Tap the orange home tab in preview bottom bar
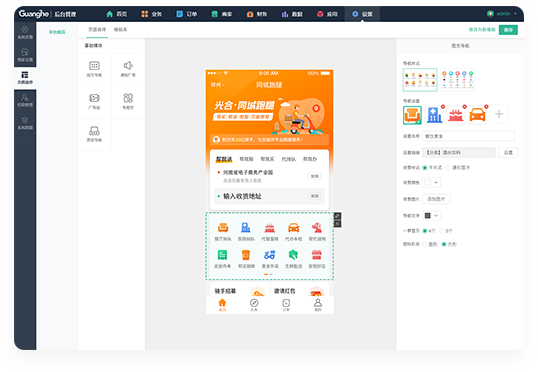The image size is (538, 372). click(x=222, y=305)
